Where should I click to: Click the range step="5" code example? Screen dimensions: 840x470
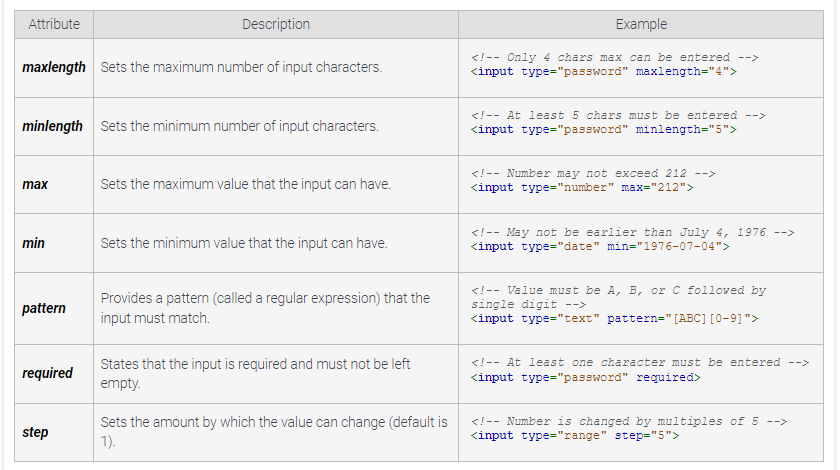pos(575,436)
